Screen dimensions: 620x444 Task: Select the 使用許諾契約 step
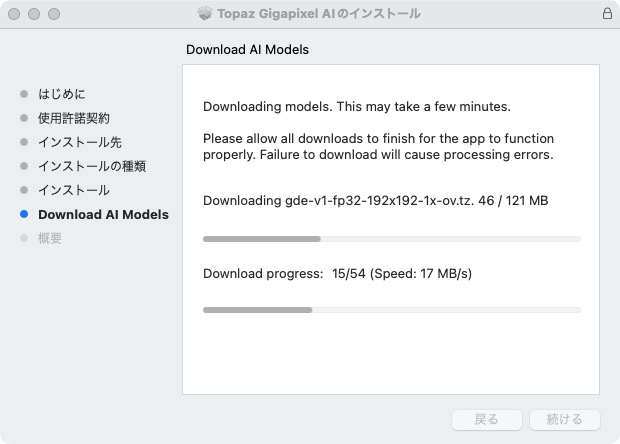click(74, 118)
